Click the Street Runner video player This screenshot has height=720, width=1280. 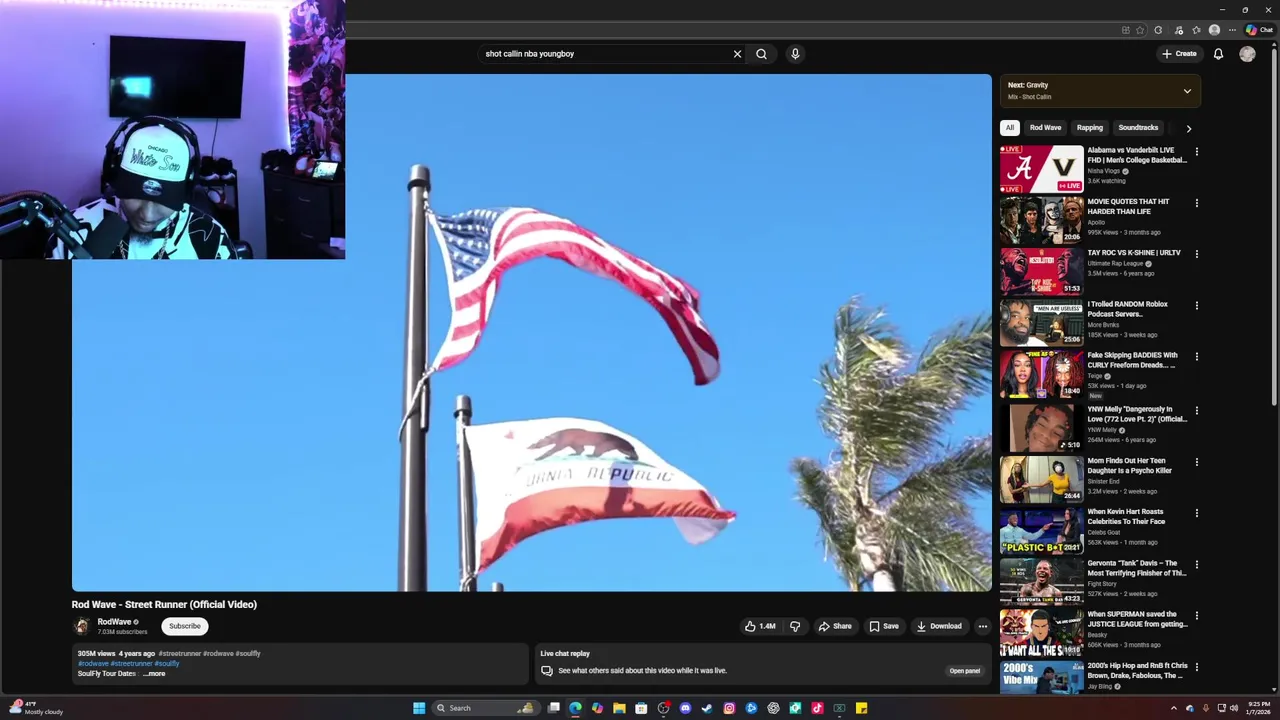click(x=531, y=333)
